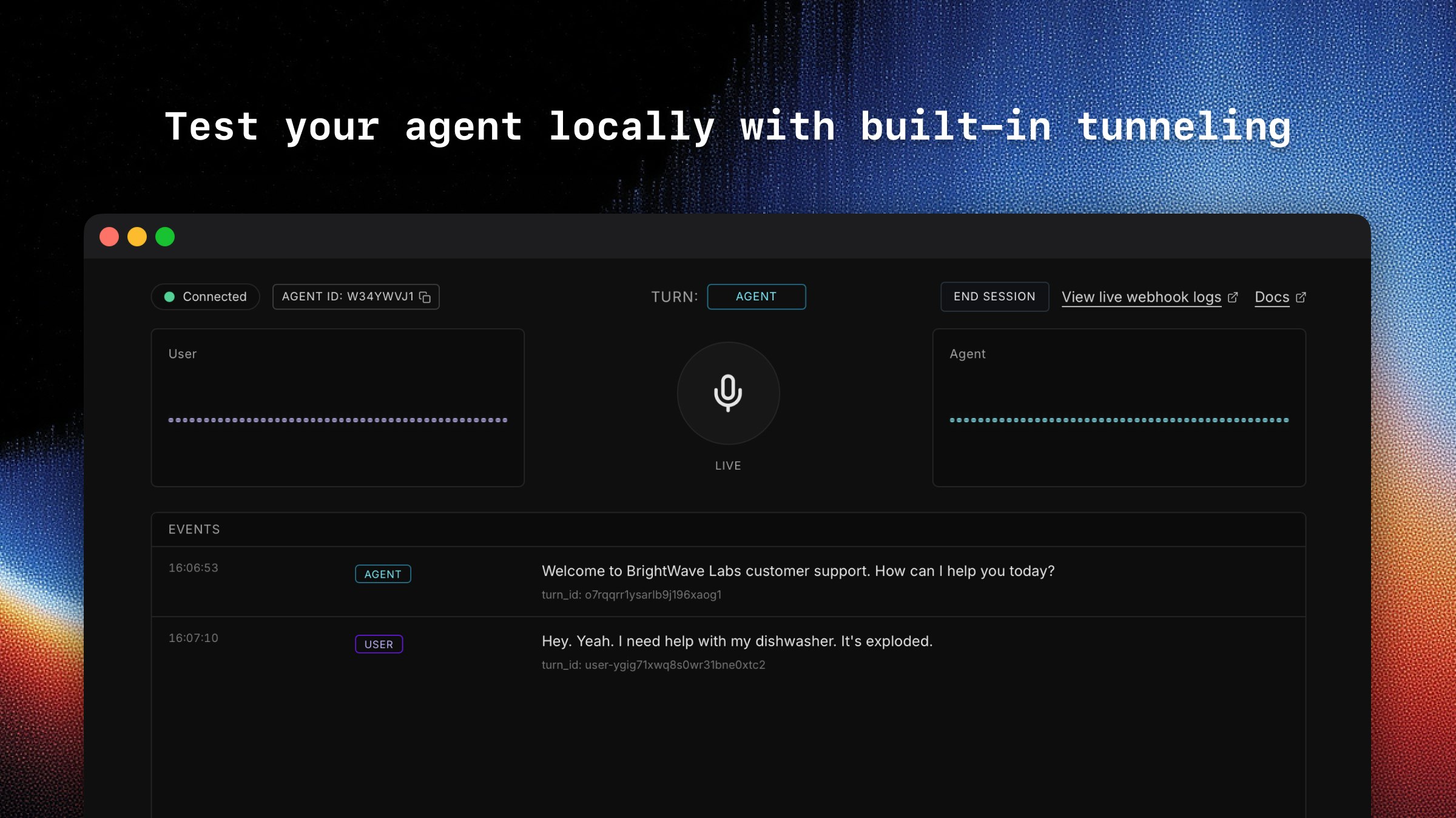Collapse the EVENTS section
Viewport: 1456px width, 818px height.
click(x=194, y=529)
